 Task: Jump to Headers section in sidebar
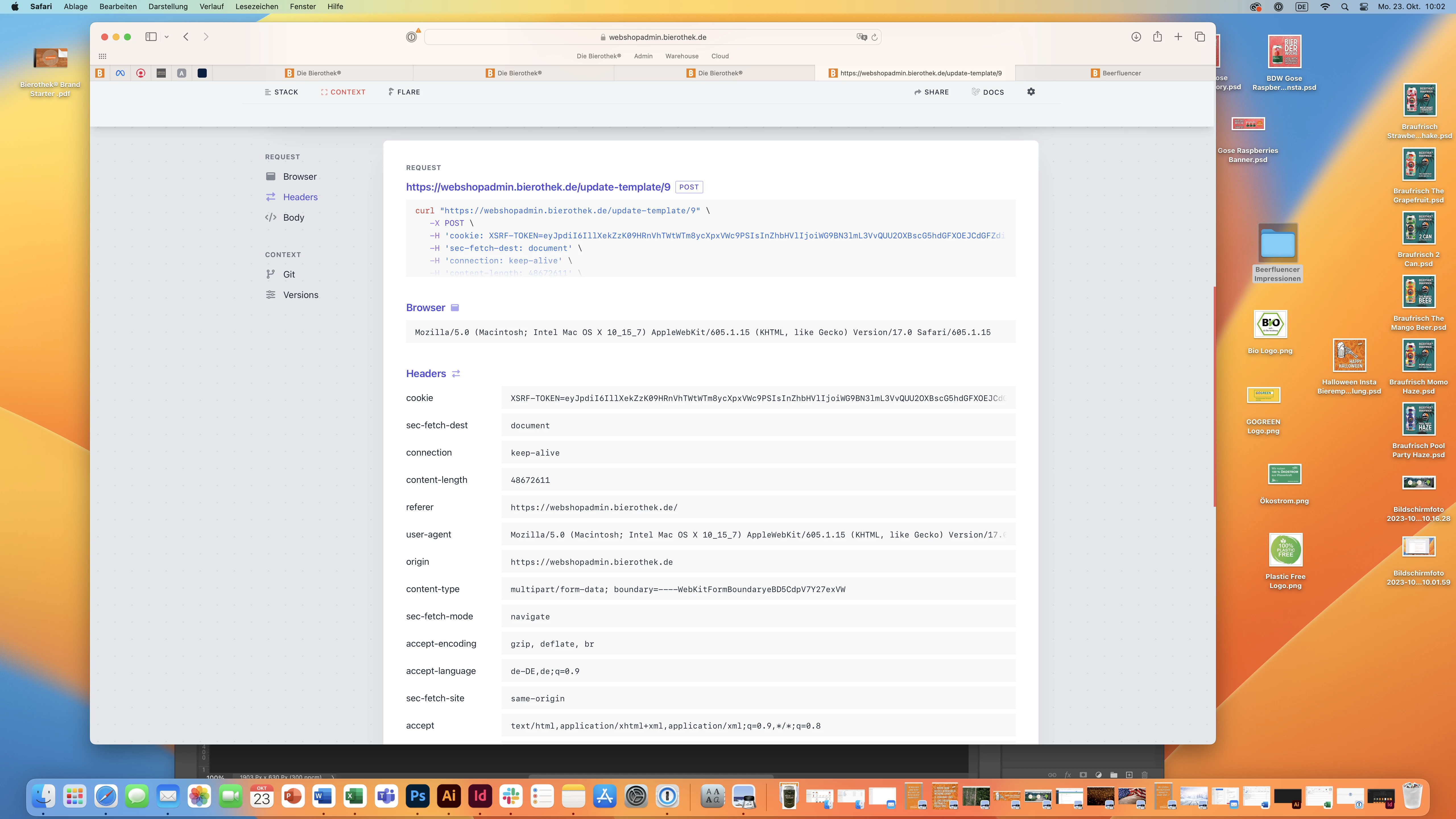292,197
